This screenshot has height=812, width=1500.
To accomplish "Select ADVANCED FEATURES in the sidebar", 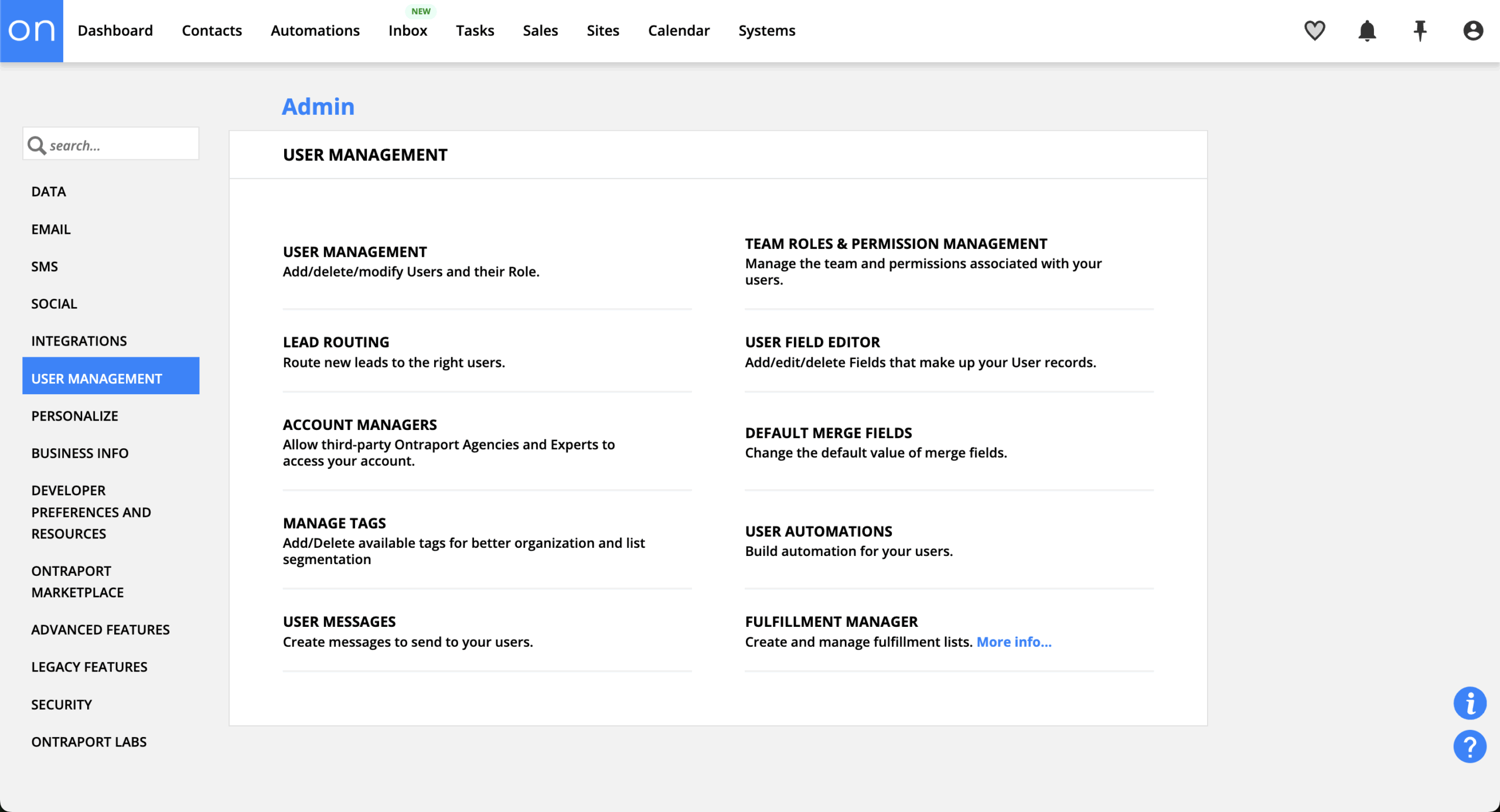I will coord(100,630).
